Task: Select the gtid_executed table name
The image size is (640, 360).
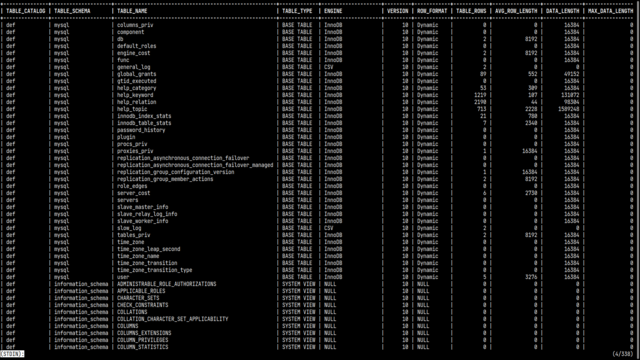Action: click(x=137, y=81)
